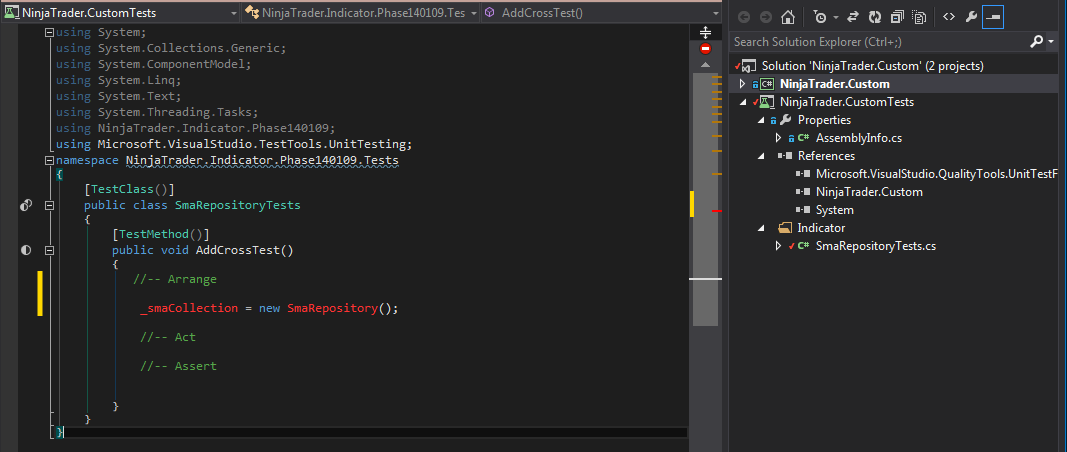Select the AssemblyInfo.cs file
This screenshot has height=452, width=1067.
coord(859,138)
